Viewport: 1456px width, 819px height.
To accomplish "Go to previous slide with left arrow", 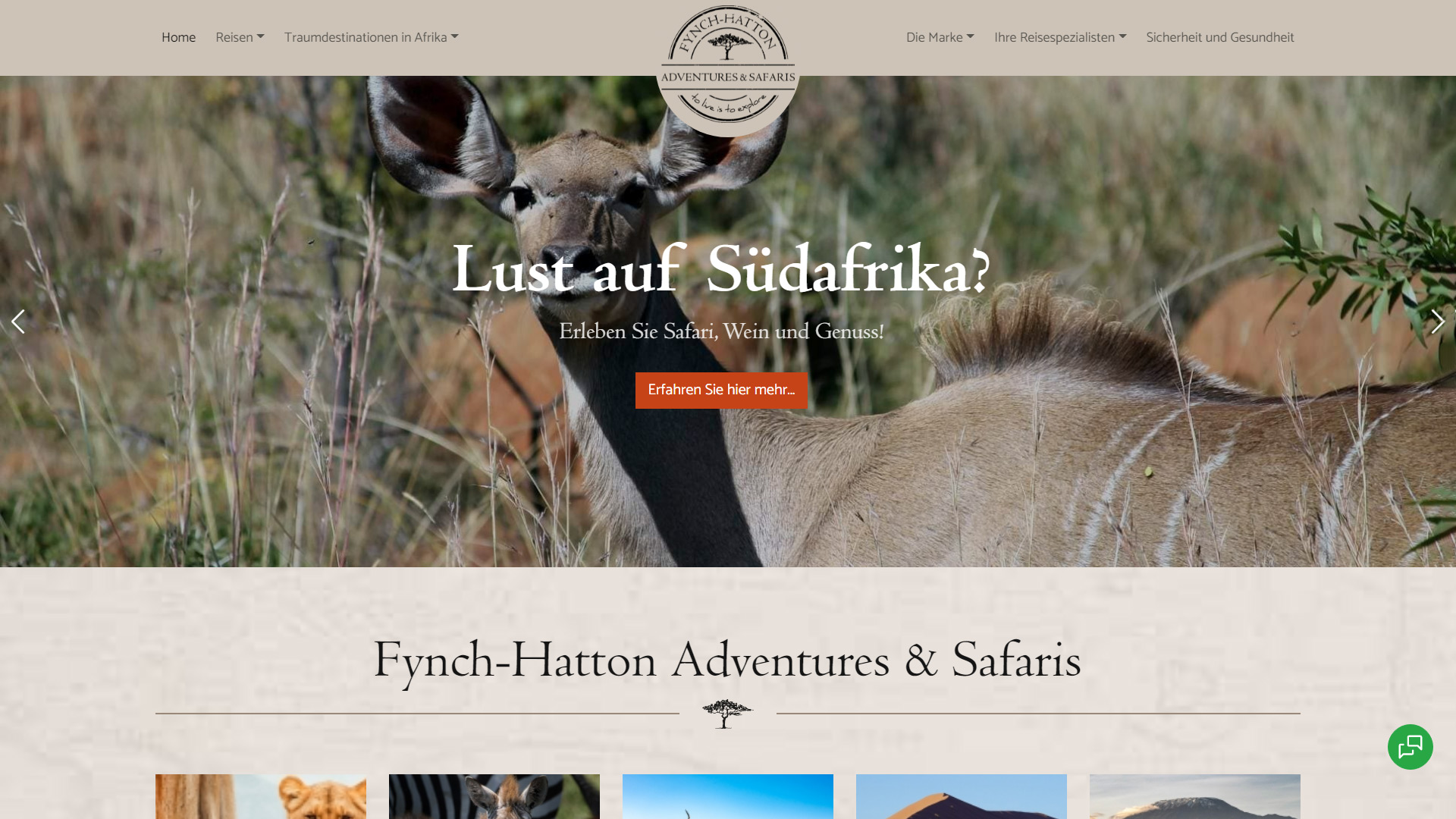I will tap(18, 322).
